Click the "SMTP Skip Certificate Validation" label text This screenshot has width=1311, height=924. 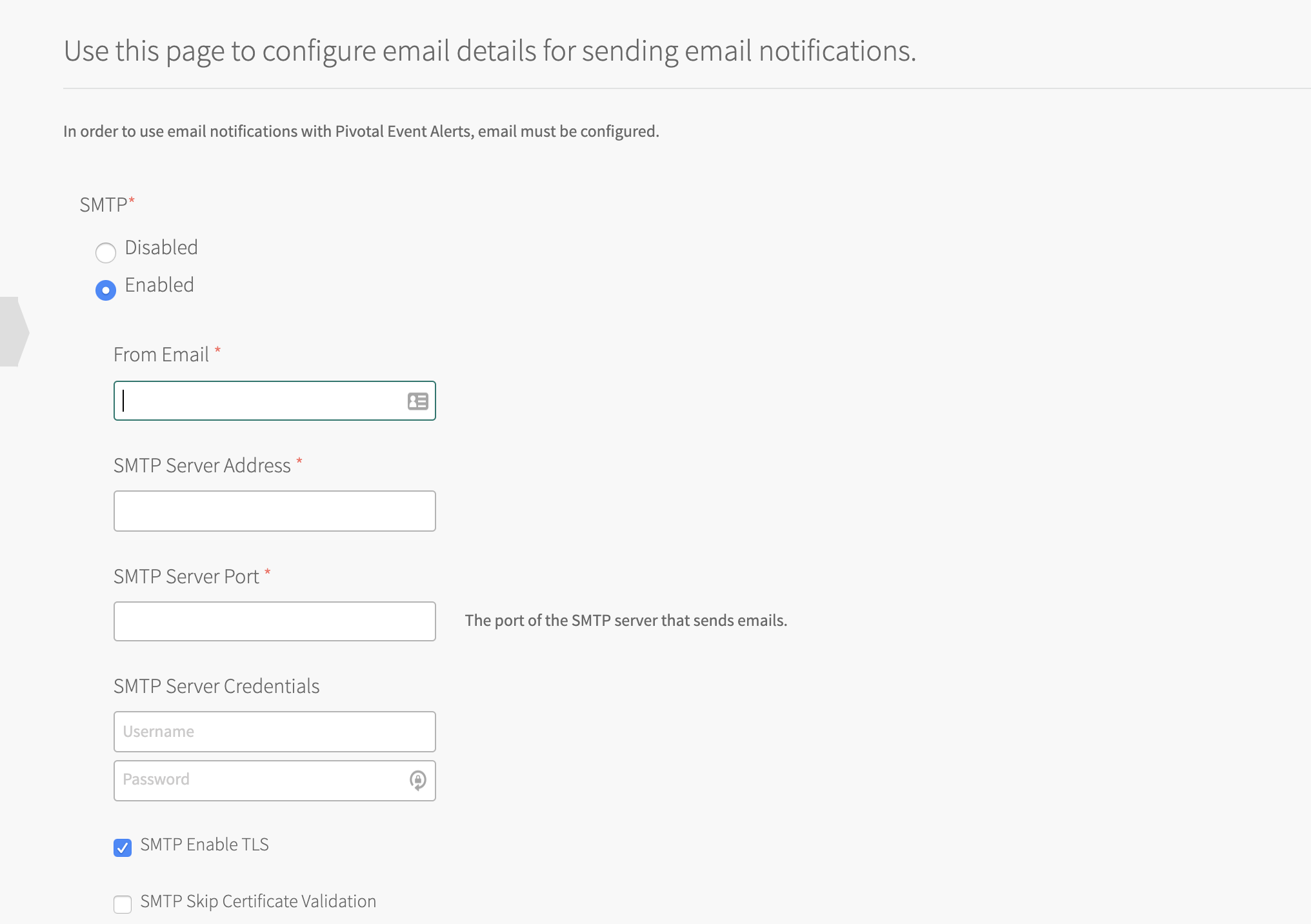tap(258, 901)
